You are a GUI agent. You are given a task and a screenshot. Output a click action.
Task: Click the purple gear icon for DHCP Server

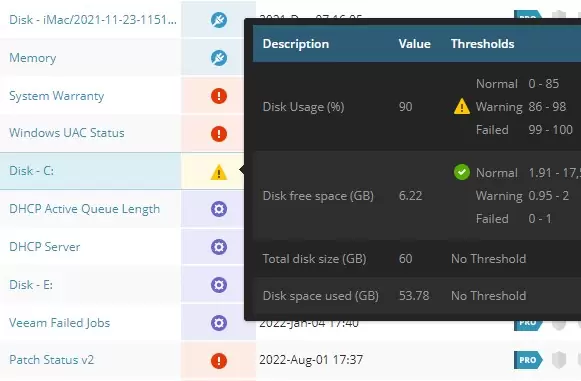pos(219,247)
